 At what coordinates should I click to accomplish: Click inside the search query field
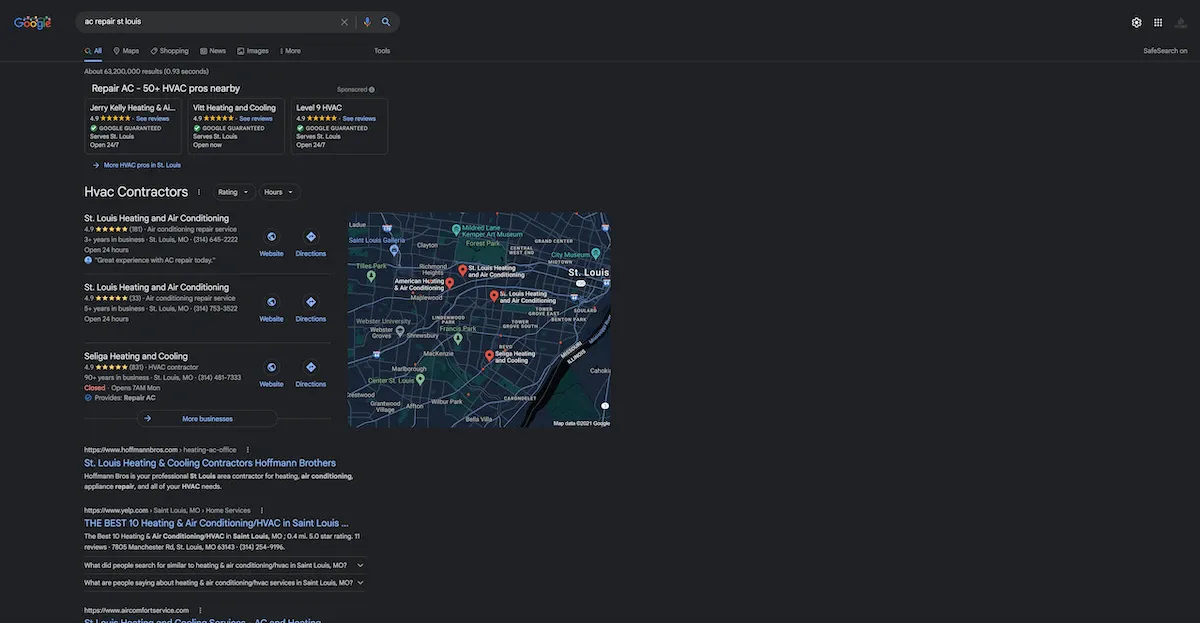pos(208,22)
